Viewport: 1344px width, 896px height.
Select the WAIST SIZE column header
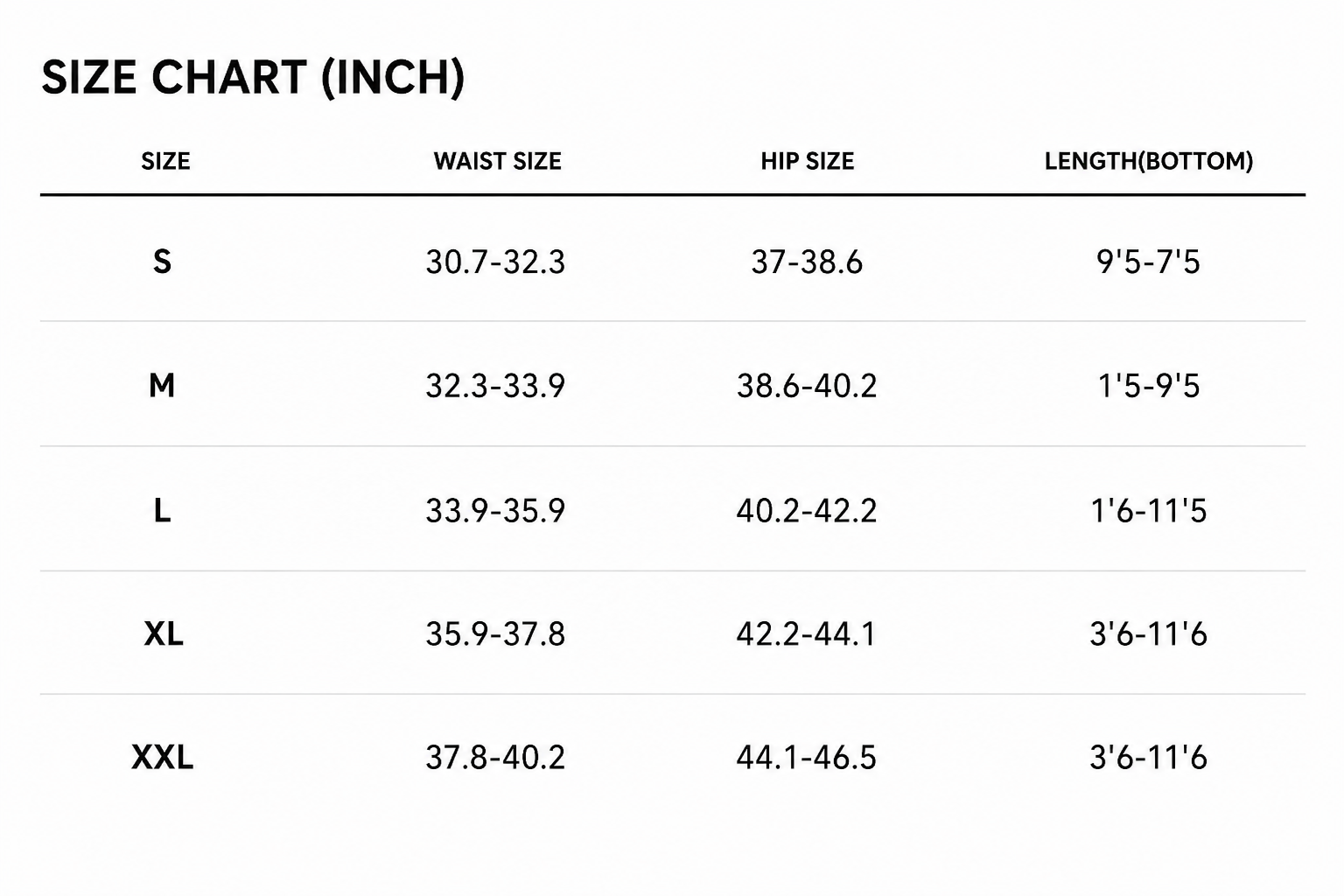(497, 161)
